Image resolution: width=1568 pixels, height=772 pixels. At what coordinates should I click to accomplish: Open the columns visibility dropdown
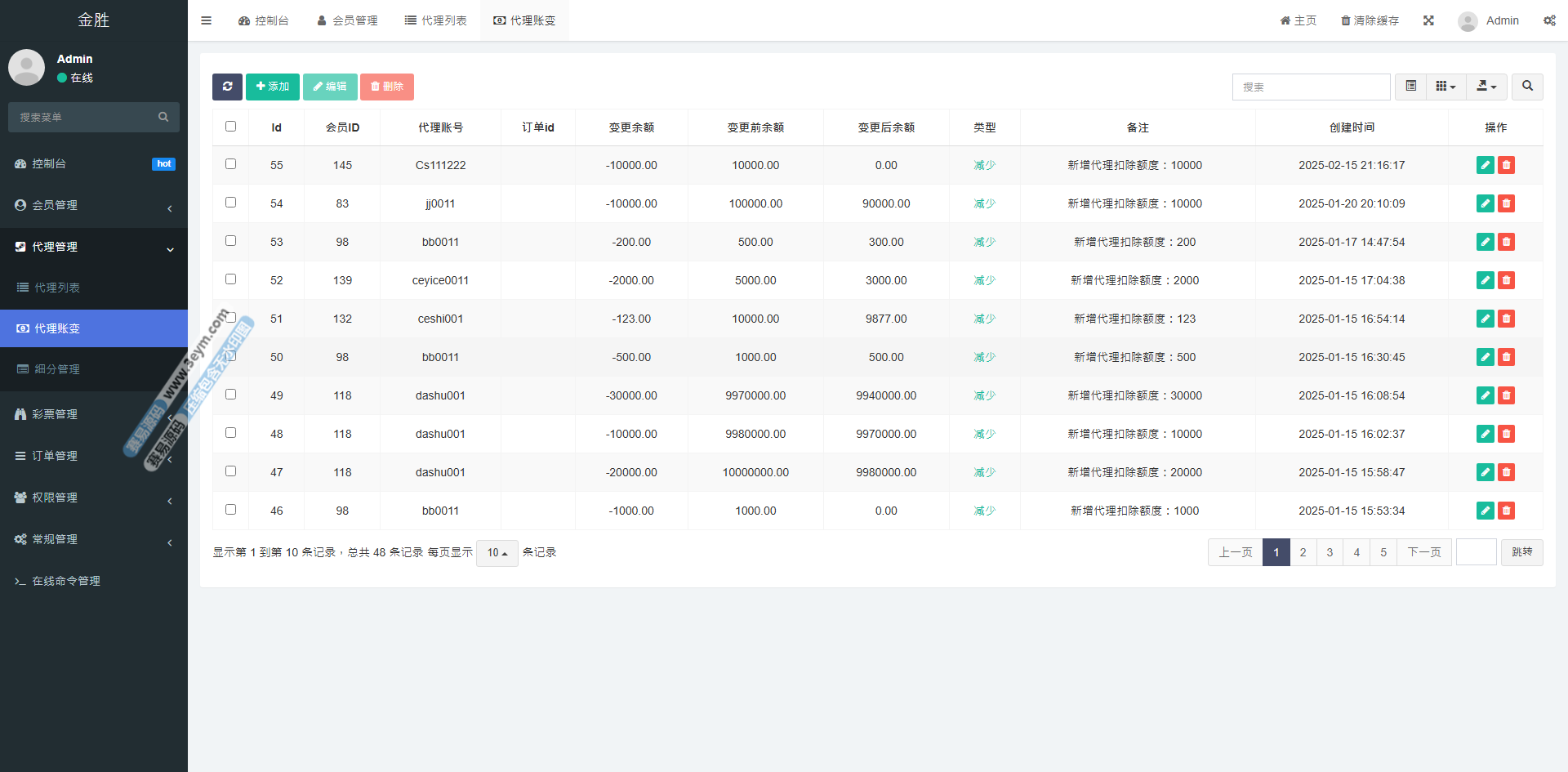(x=1445, y=87)
